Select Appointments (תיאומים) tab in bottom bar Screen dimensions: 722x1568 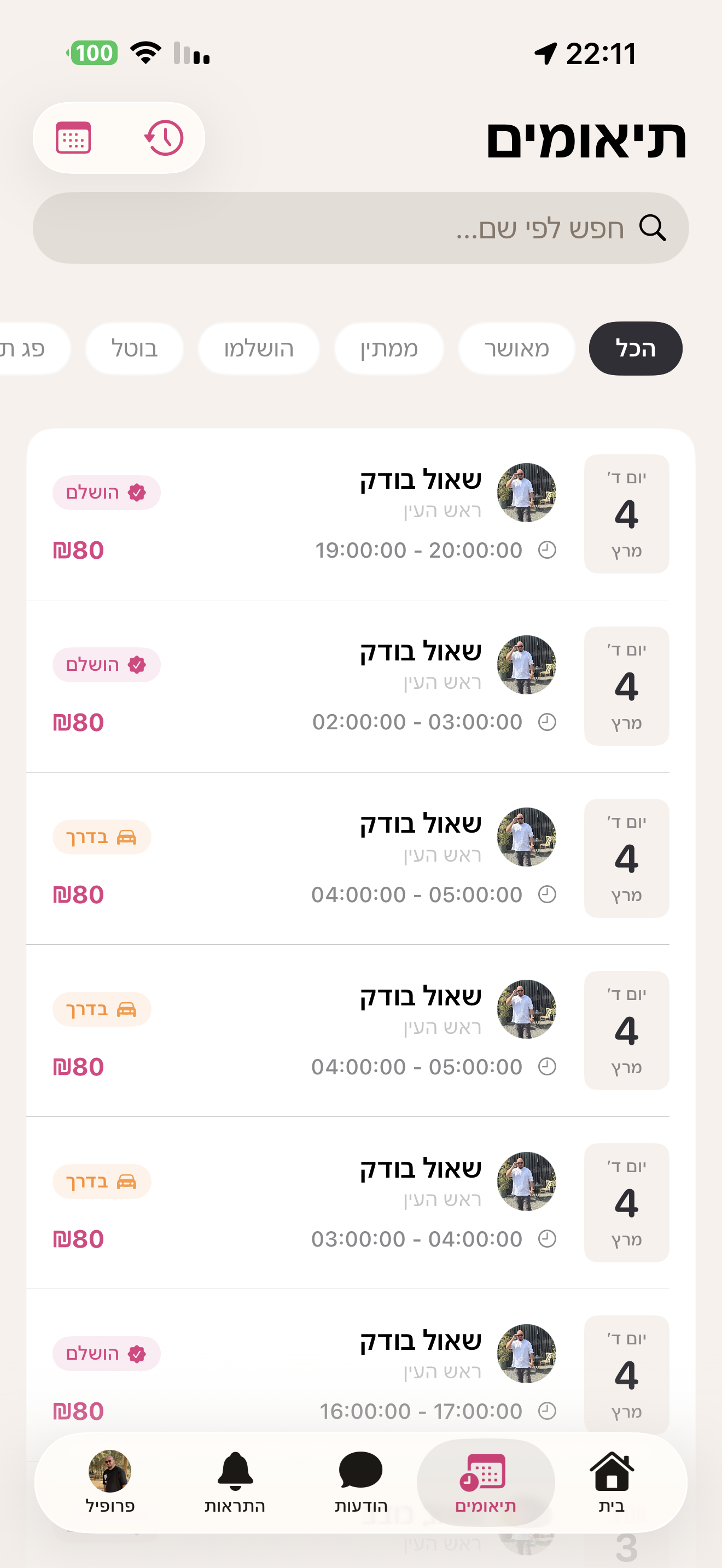(x=485, y=1482)
